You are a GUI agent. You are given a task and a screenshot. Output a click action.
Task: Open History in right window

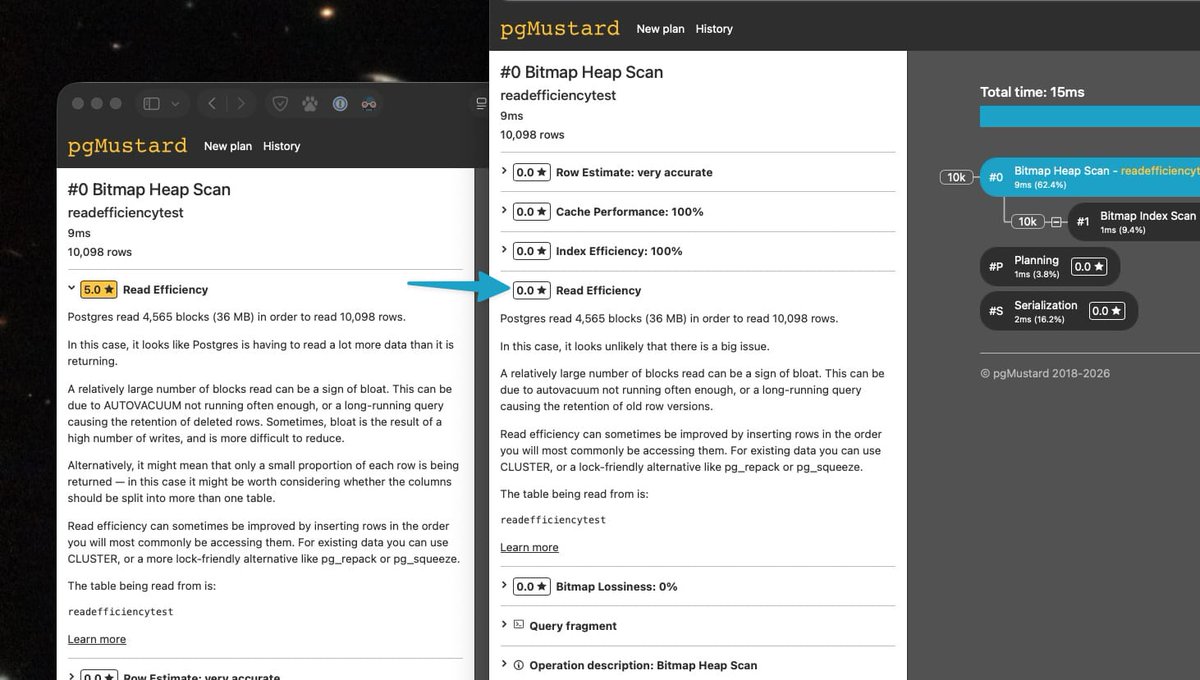(x=714, y=29)
